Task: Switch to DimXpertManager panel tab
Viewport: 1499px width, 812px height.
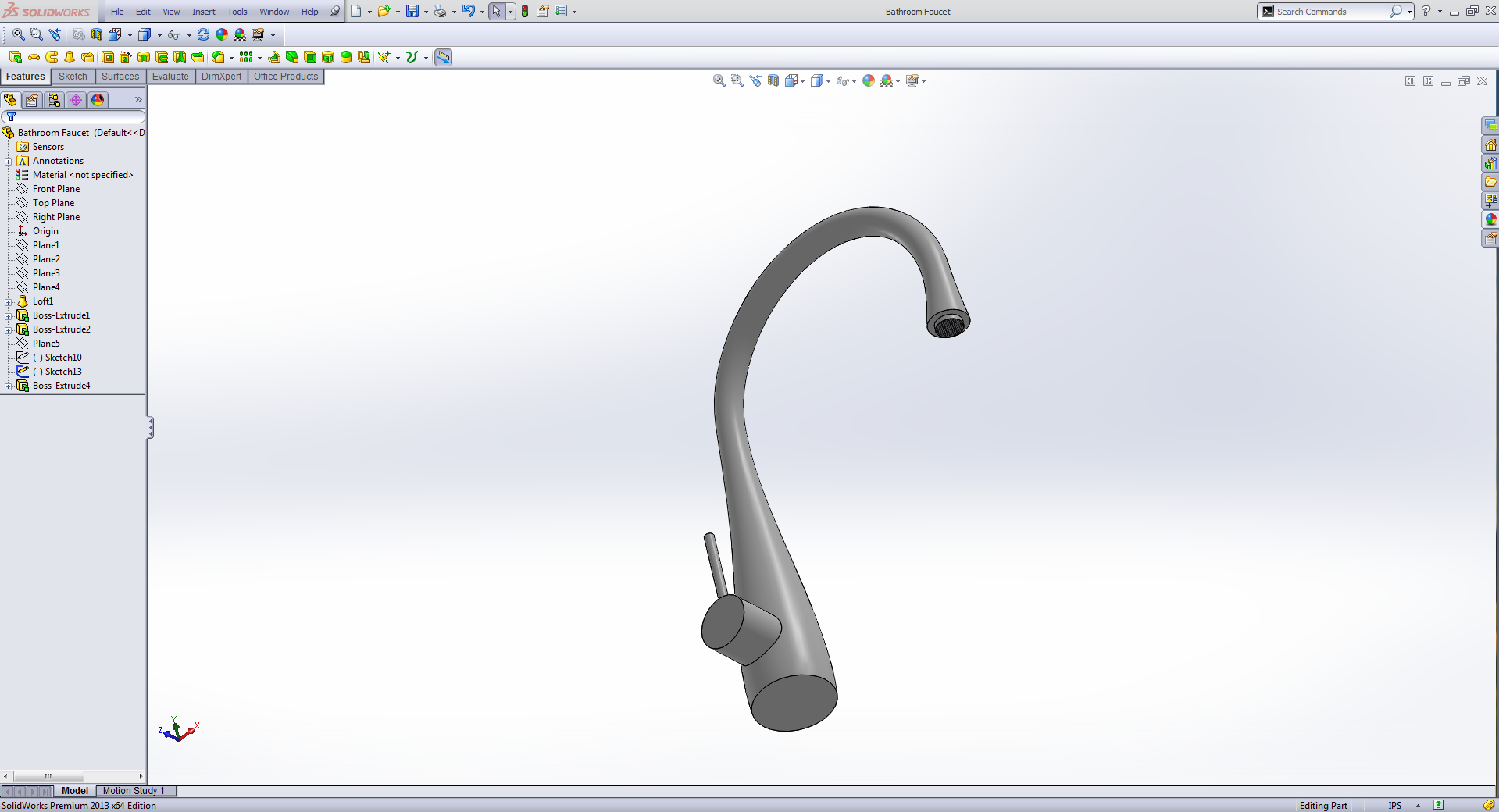Action: [x=76, y=100]
